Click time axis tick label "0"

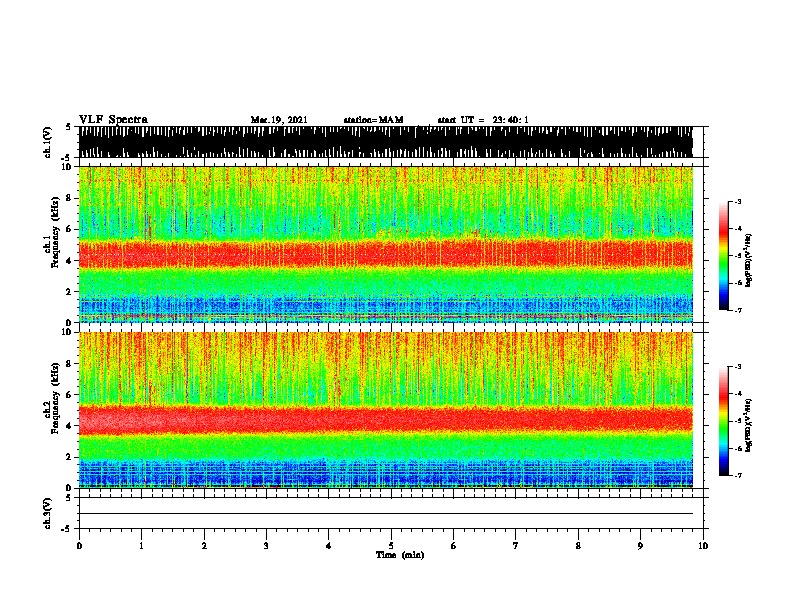[79, 546]
